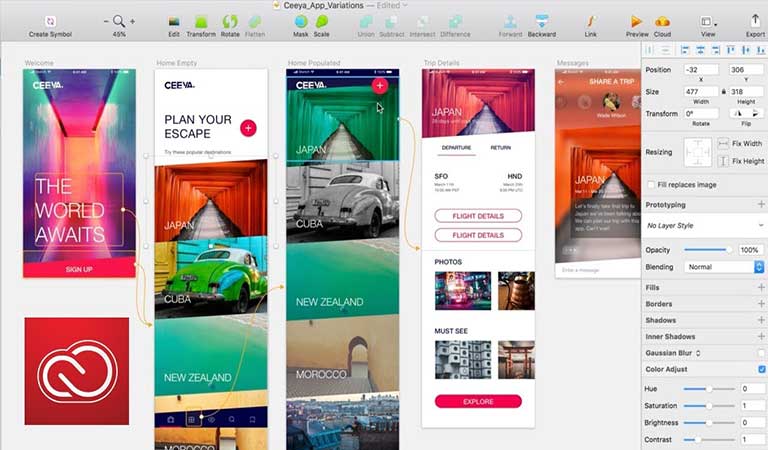Open the Cloud sharing icon

tap(662, 22)
